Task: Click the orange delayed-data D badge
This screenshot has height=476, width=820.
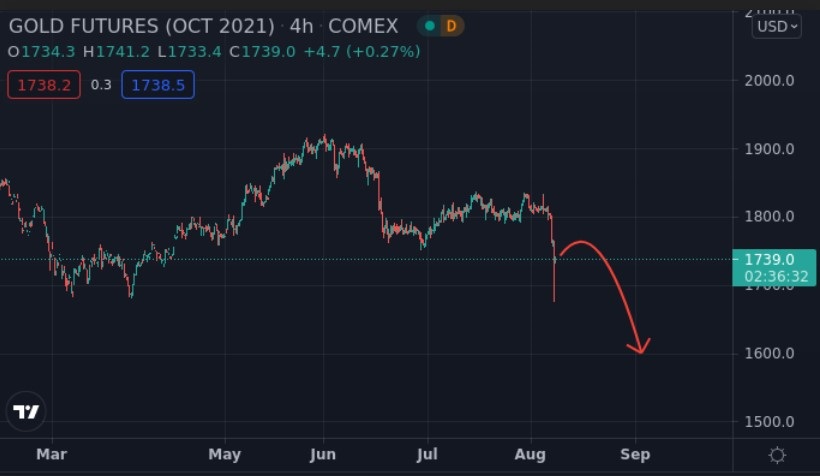Action: tap(452, 26)
